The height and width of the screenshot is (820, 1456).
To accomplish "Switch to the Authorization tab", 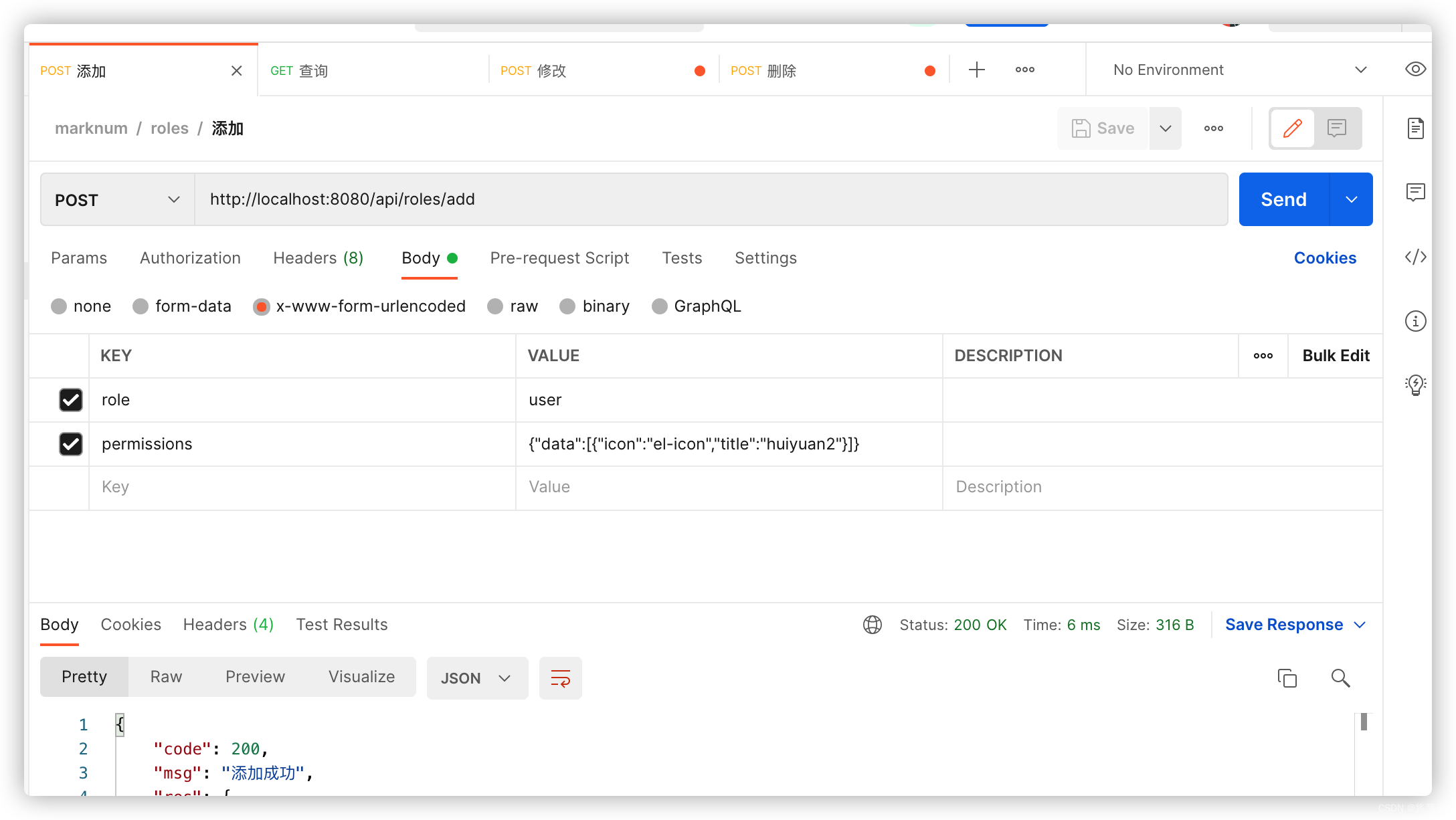I will tap(190, 258).
